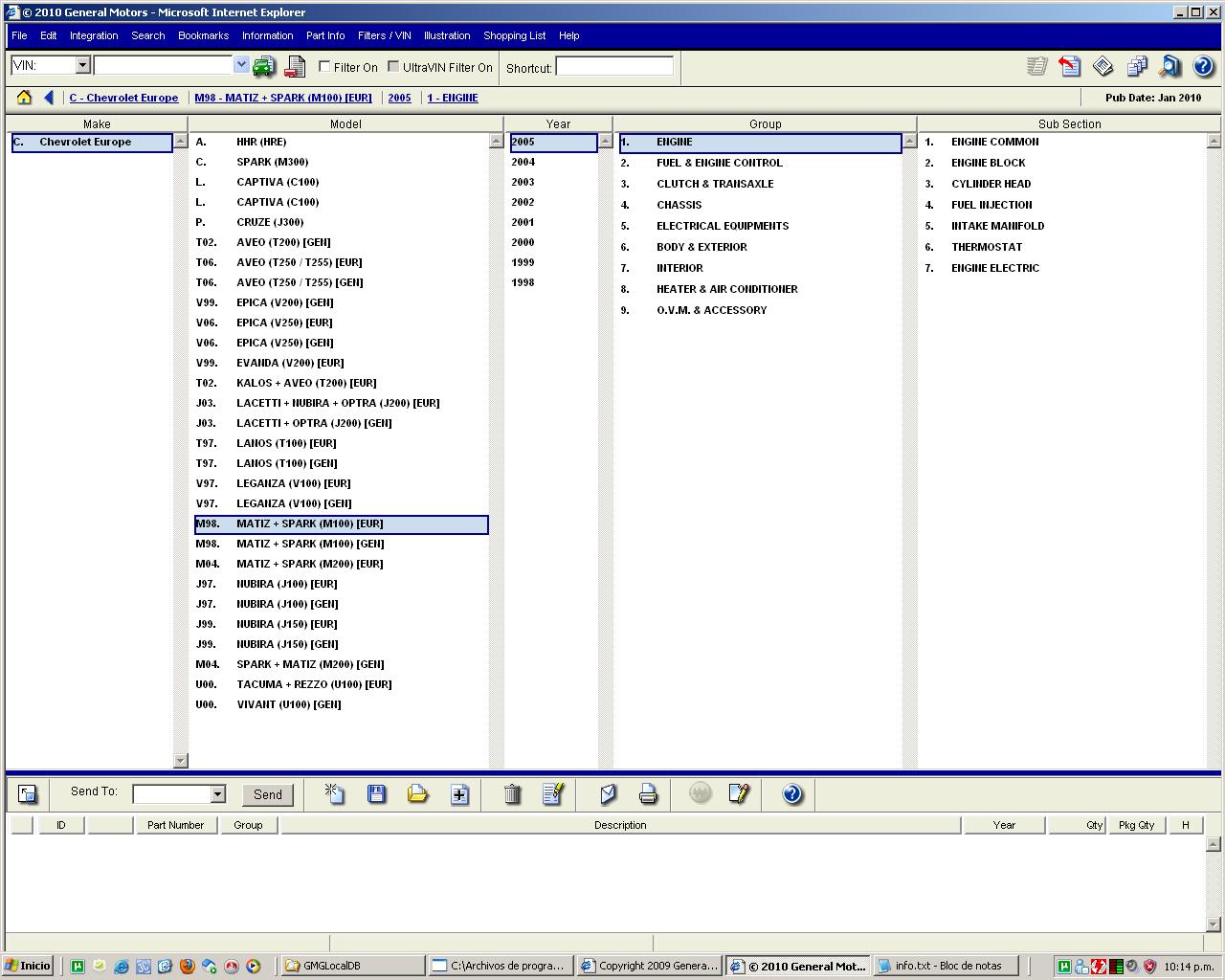Follow the C - Chevrolet Europe breadcrumb link
1225x980 pixels.
click(x=123, y=98)
